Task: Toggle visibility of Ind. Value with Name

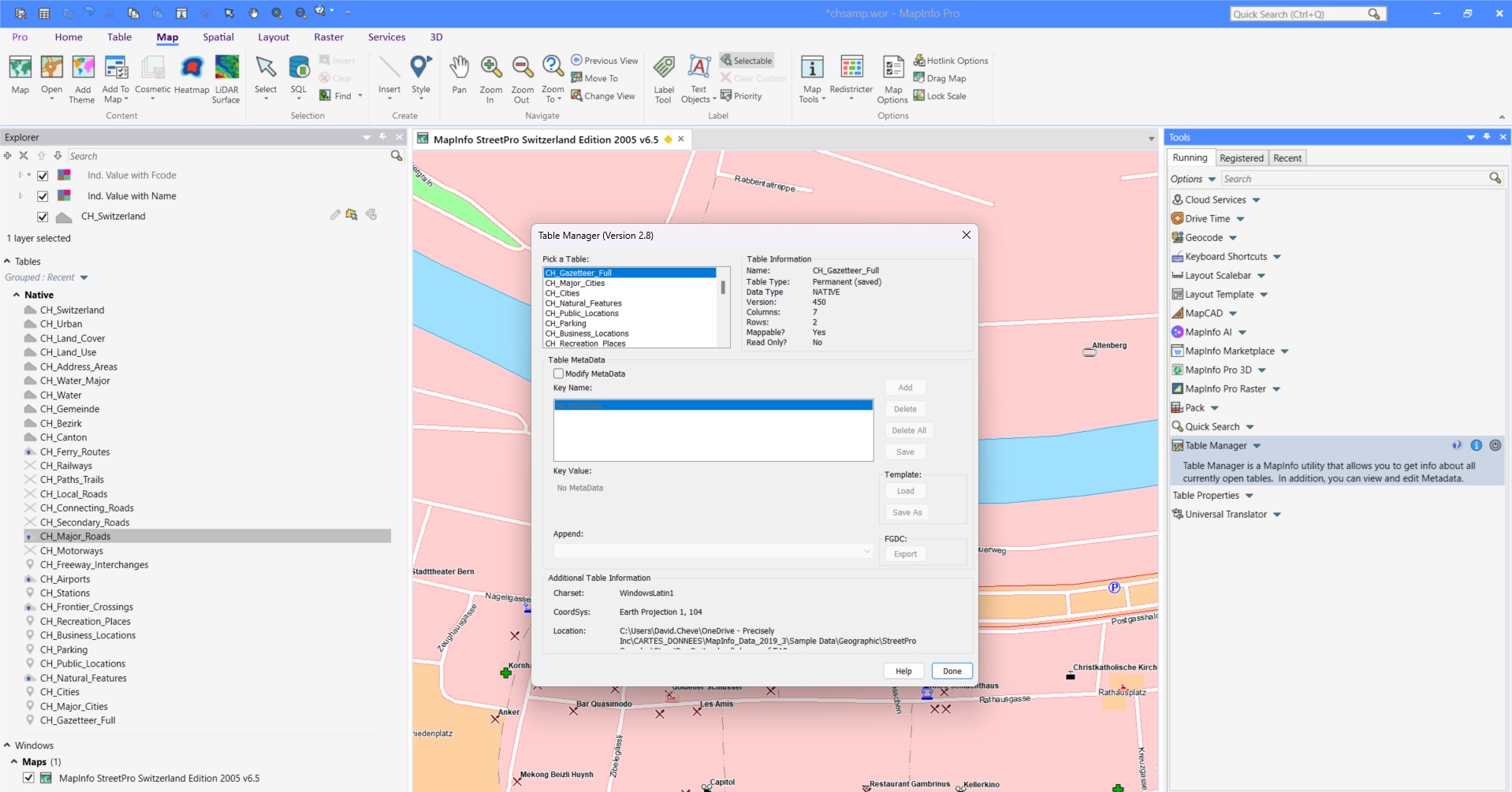Action: (43, 196)
